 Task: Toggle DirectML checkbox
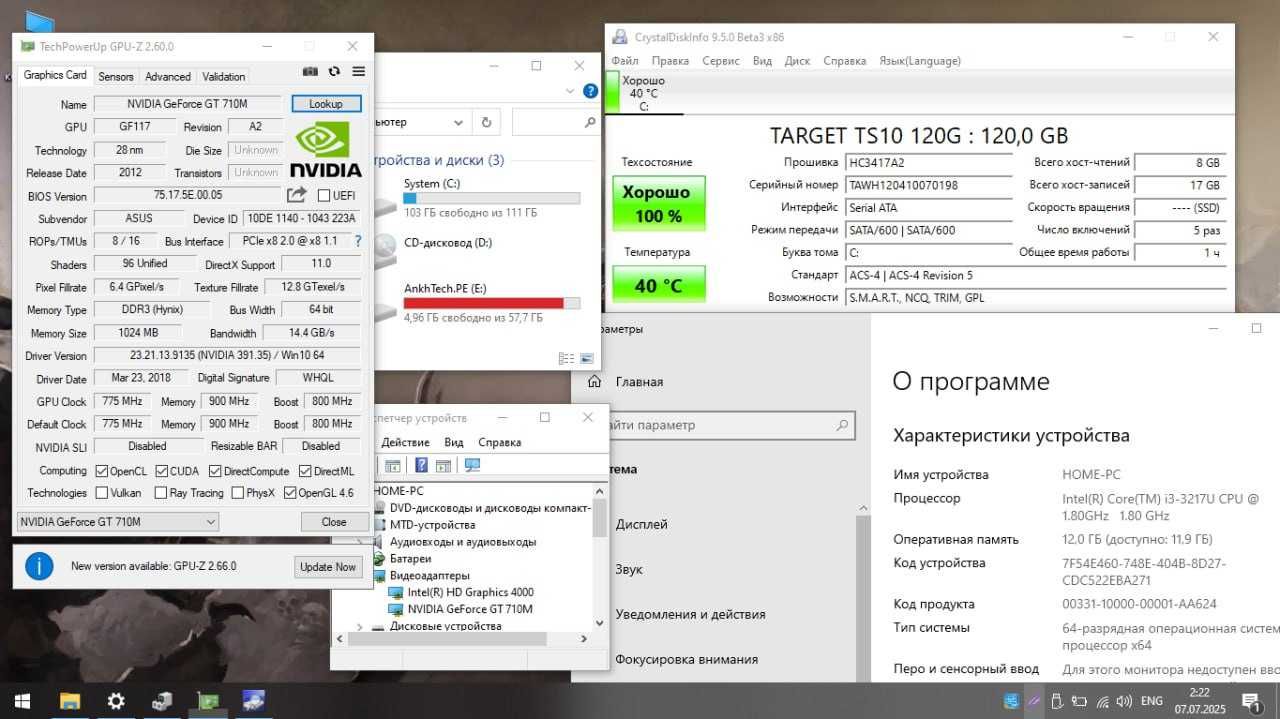pos(305,471)
